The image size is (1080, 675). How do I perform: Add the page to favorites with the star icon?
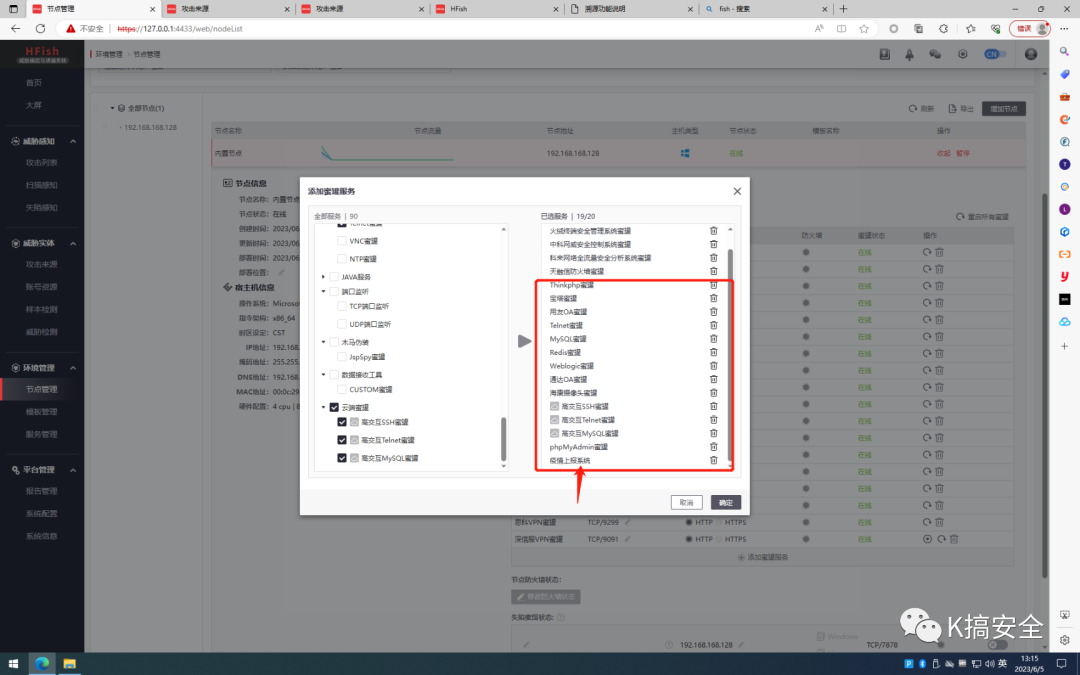click(x=864, y=29)
